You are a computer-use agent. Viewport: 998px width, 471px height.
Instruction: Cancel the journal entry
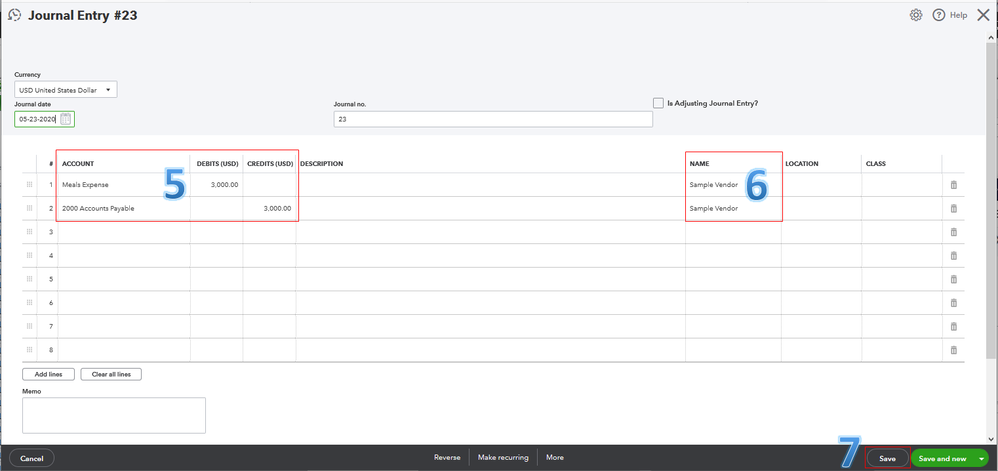(x=32, y=458)
